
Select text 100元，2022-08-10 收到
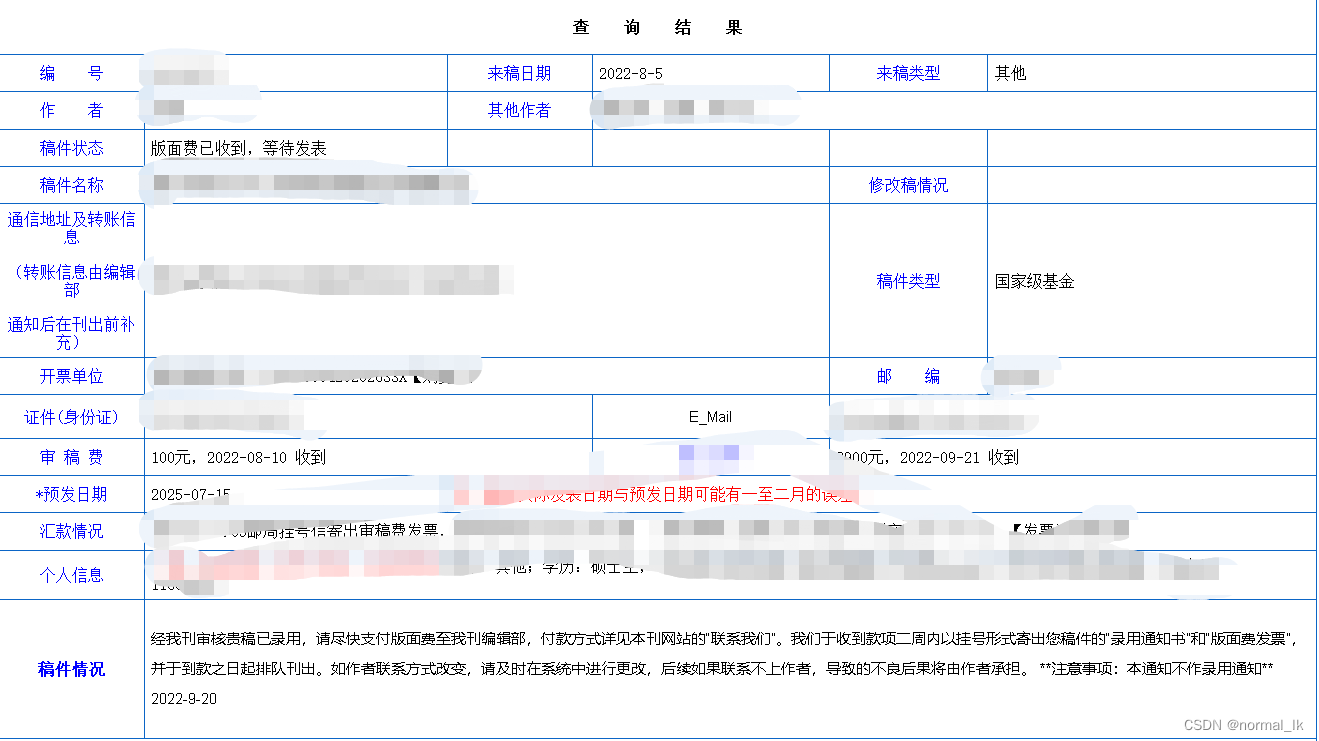tap(238, 457)
